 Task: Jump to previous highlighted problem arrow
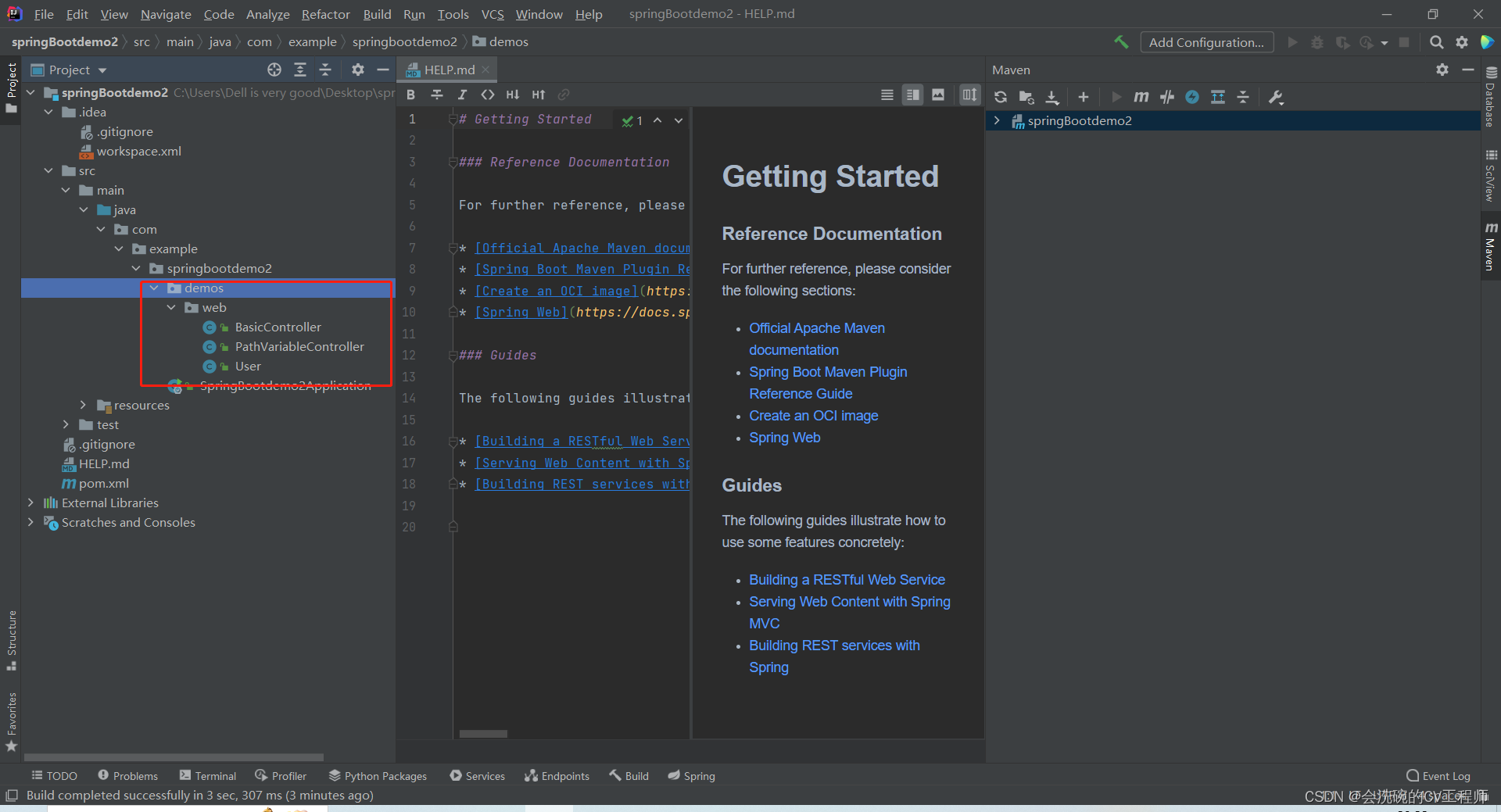click(x=657, y=120)
